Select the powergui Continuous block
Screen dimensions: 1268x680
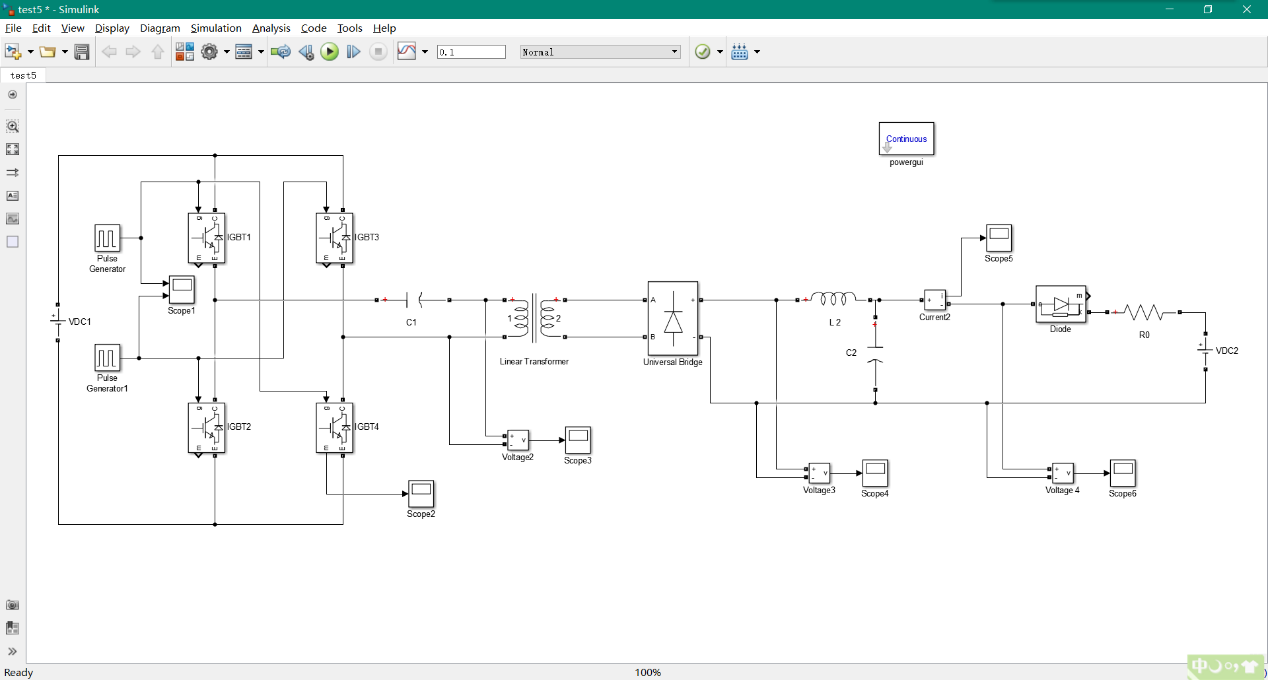coord(906,139)
